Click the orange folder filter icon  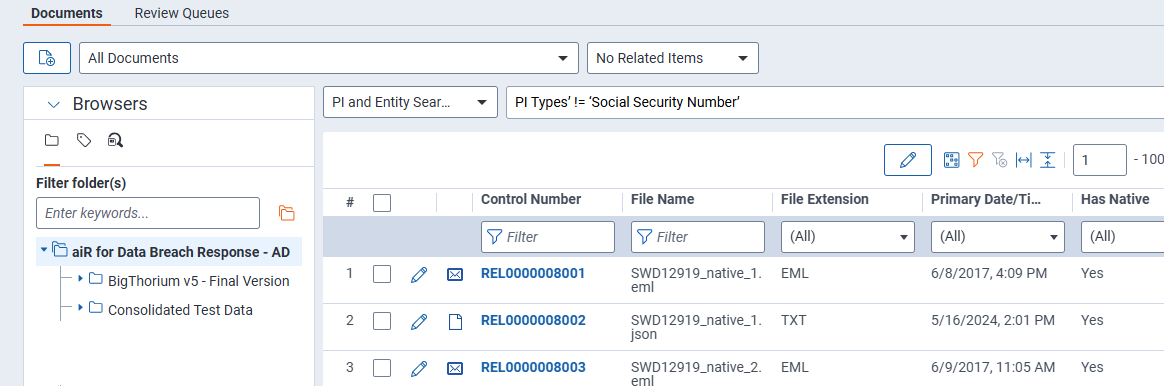(x=287, y=214)
